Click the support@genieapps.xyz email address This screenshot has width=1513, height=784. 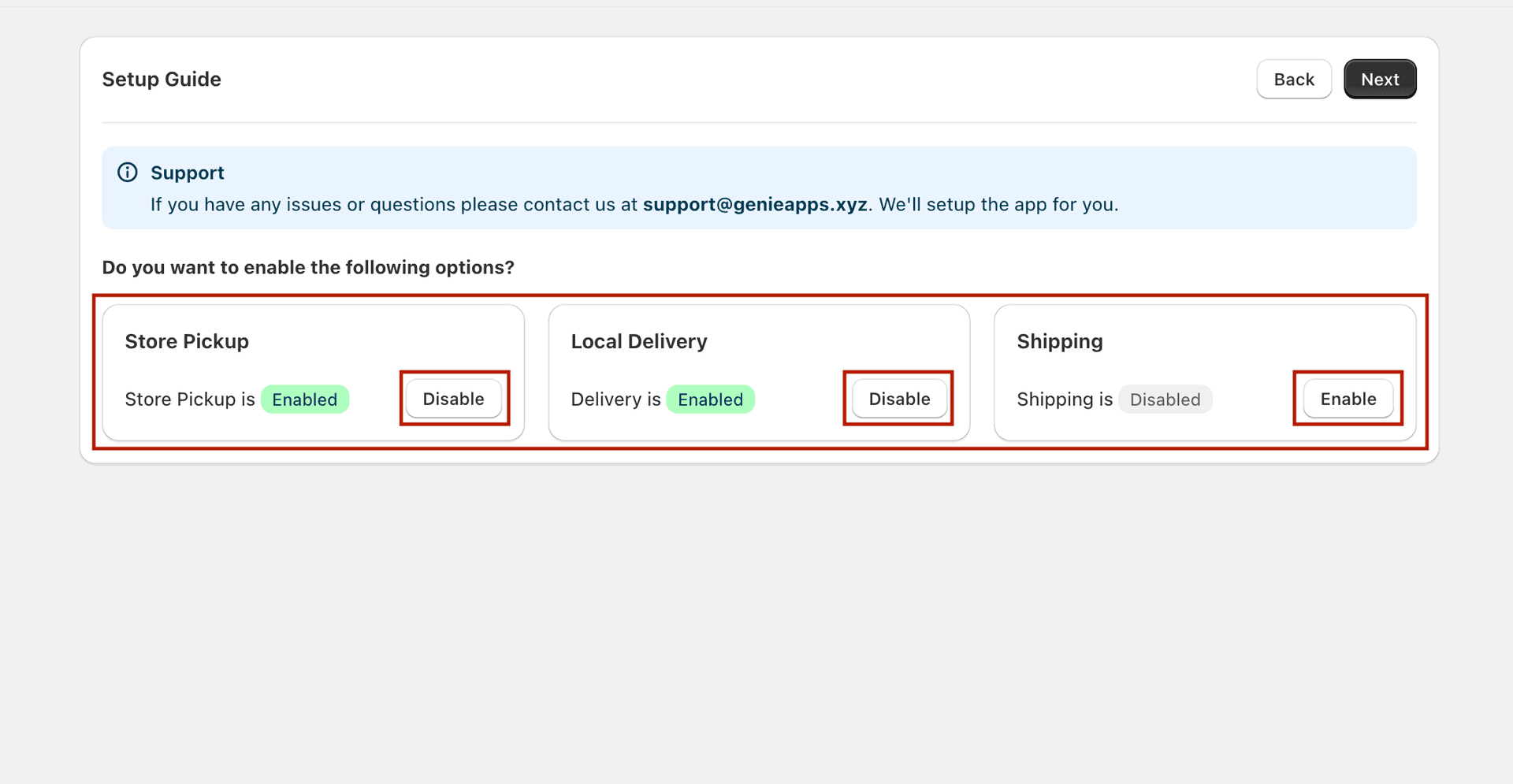click(x=754, y=204)
